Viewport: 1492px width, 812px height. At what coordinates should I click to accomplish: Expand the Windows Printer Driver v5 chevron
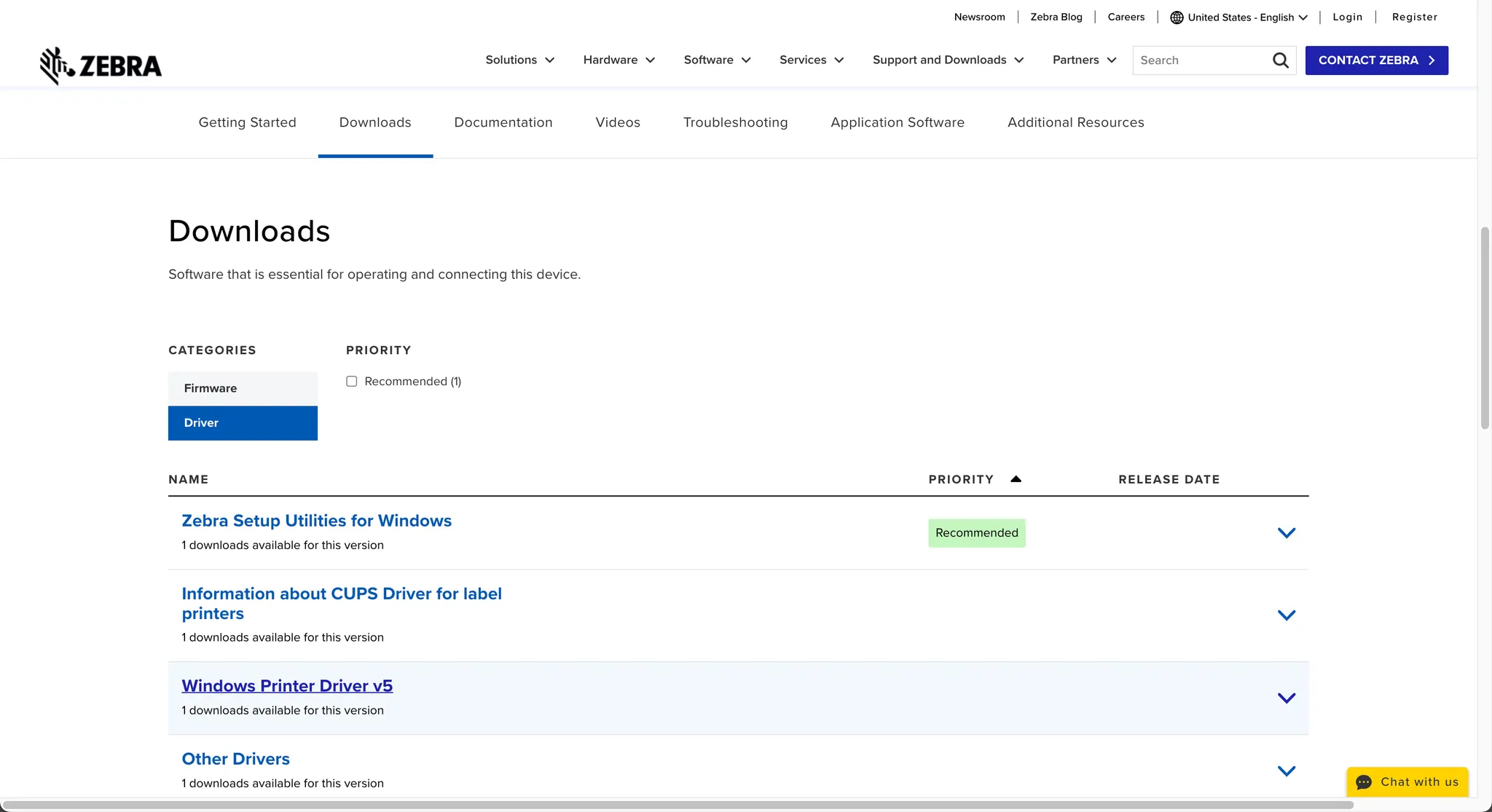(1287, 698)
